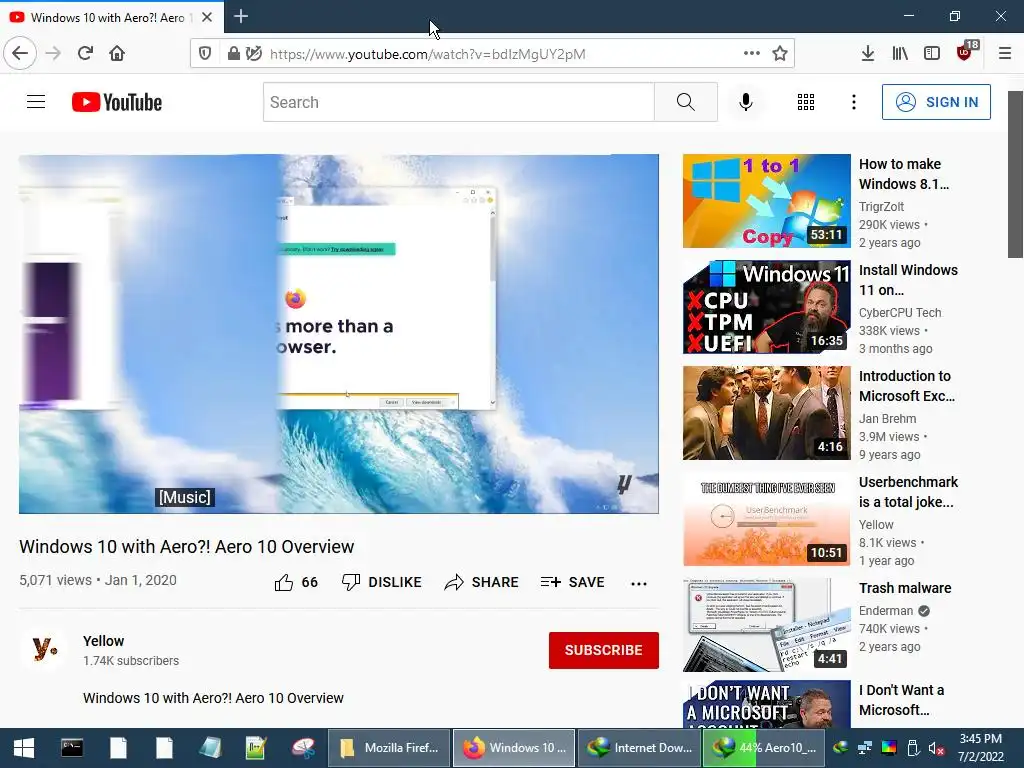Open the 44% Aero10 download progress window
This screenshot has height=768, width=1024.
[x=764, y=748]
